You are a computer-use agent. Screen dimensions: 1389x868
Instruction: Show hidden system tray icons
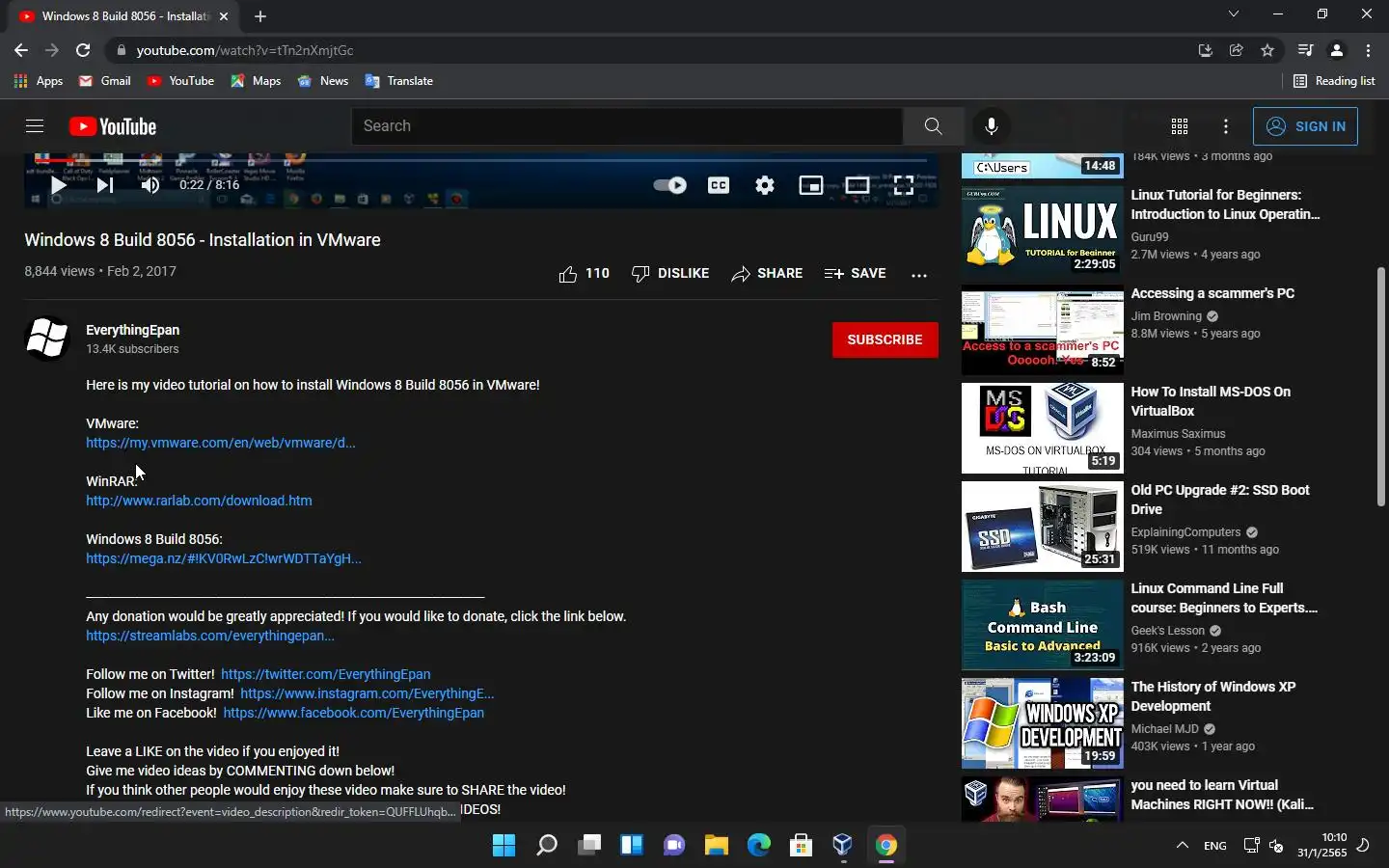click(x=1182, y=846)
